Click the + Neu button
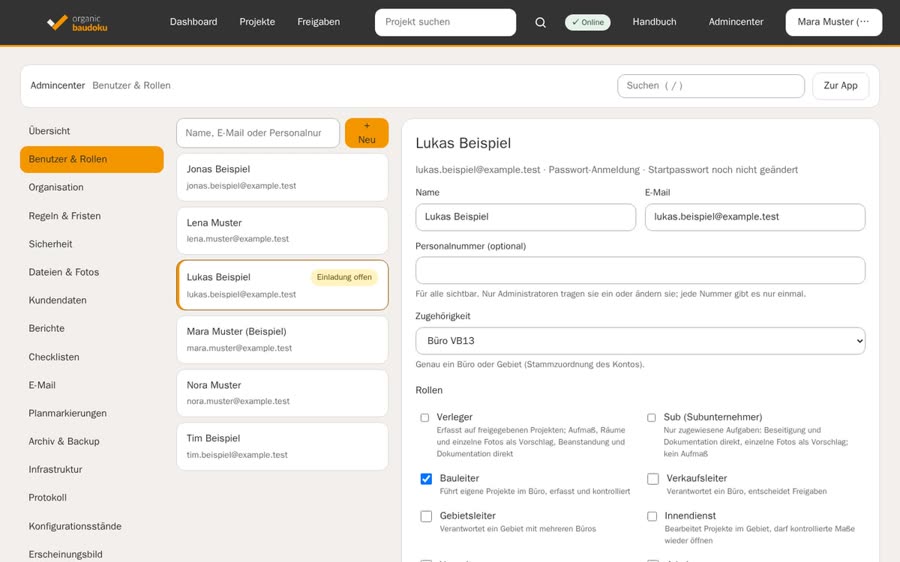This screenshot has height=562, width=900. (367, 133)
